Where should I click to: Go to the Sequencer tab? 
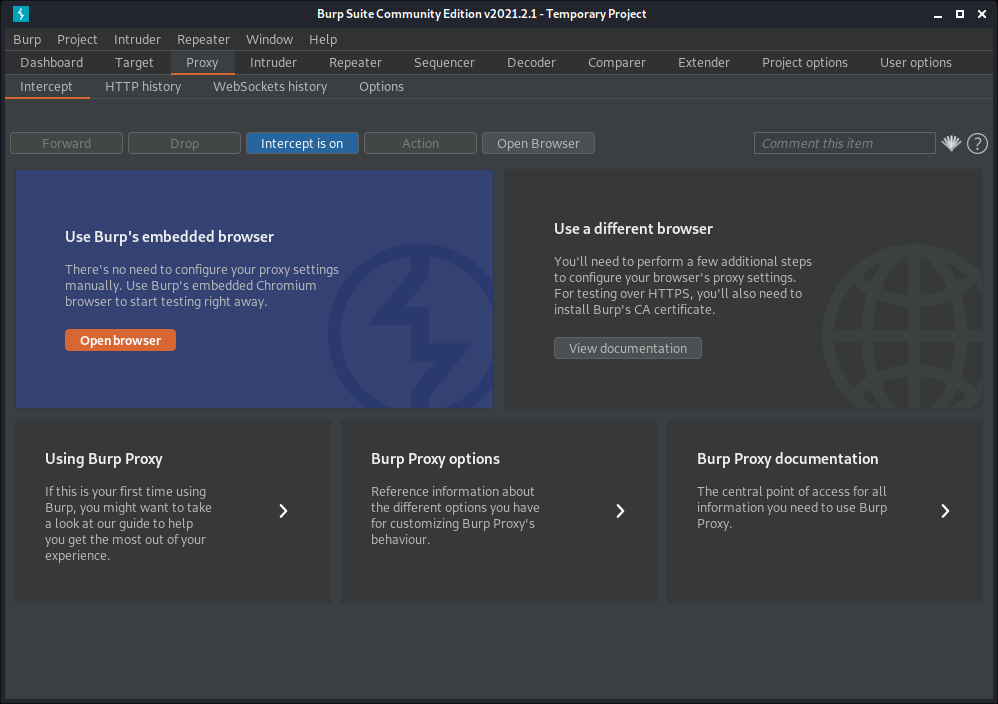coord(444,62)
